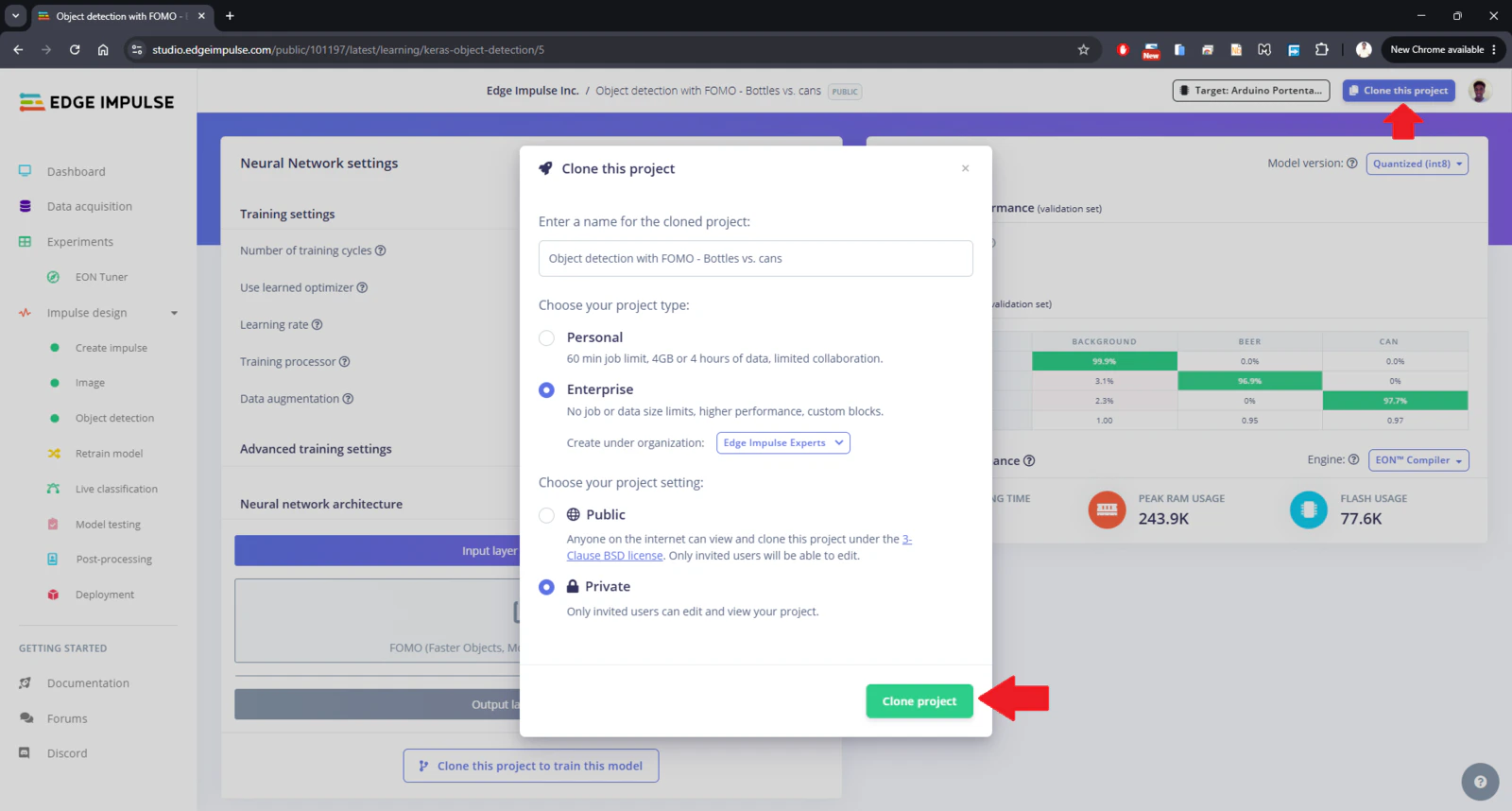Image resolution: width=1512 pixels, height=811 pixels.
Task: Select the Enterprise project type radio
Action: (x=546, y=390)
